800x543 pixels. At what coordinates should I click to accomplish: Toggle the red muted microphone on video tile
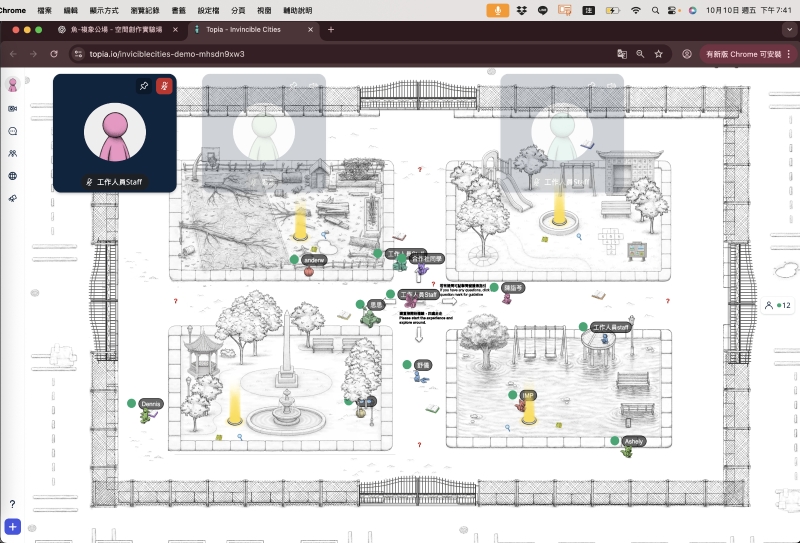pyautogui.click(x=164, y=86)
